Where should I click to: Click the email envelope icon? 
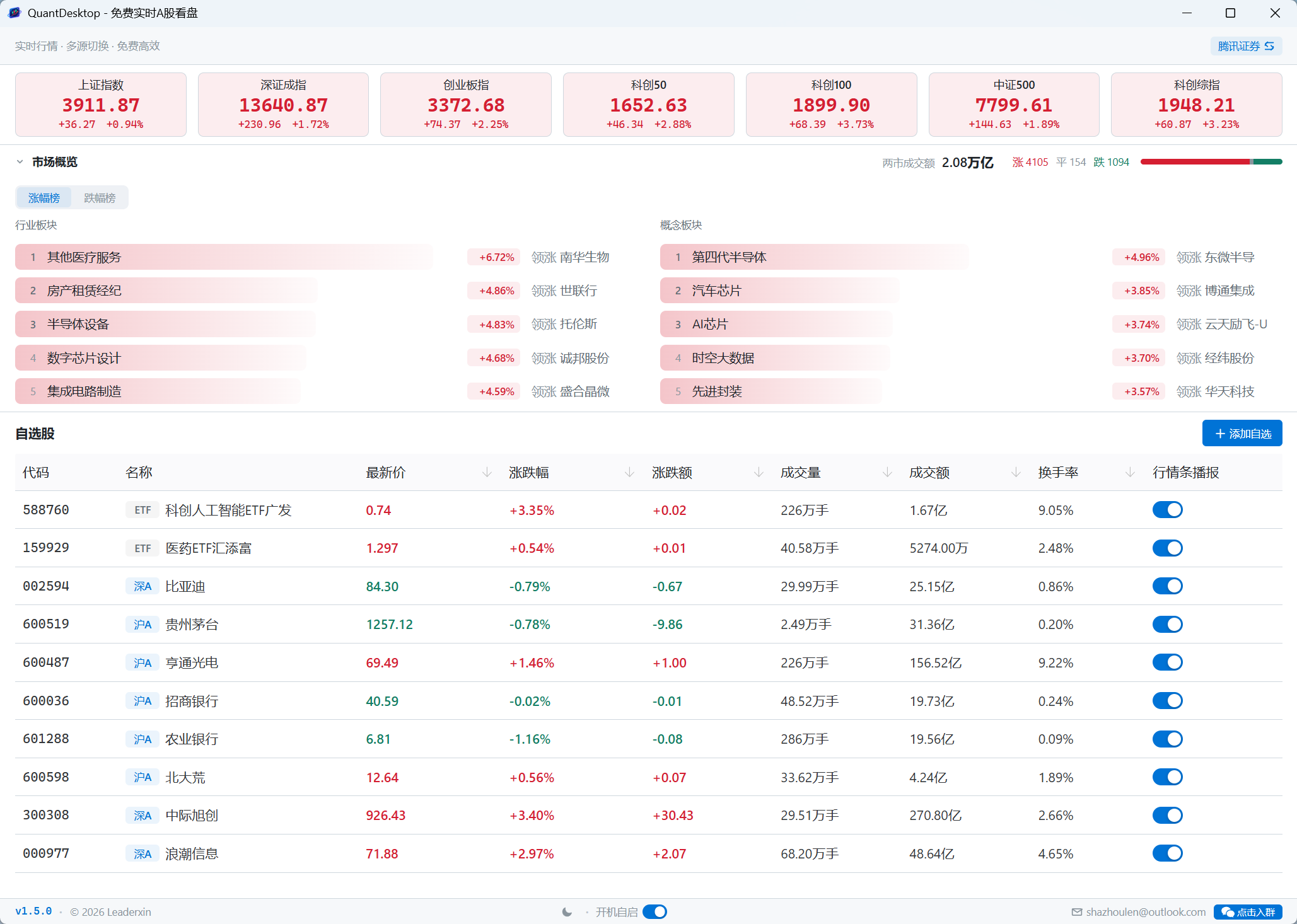[x=1077, y=912]
